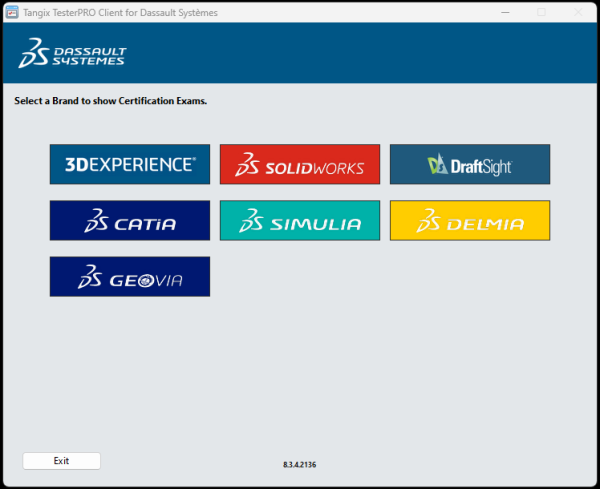This screenshot has width=600, height=489.
Task: Select the 3DEXPERIENCE brand tile
Action: (x=130, y=164)
